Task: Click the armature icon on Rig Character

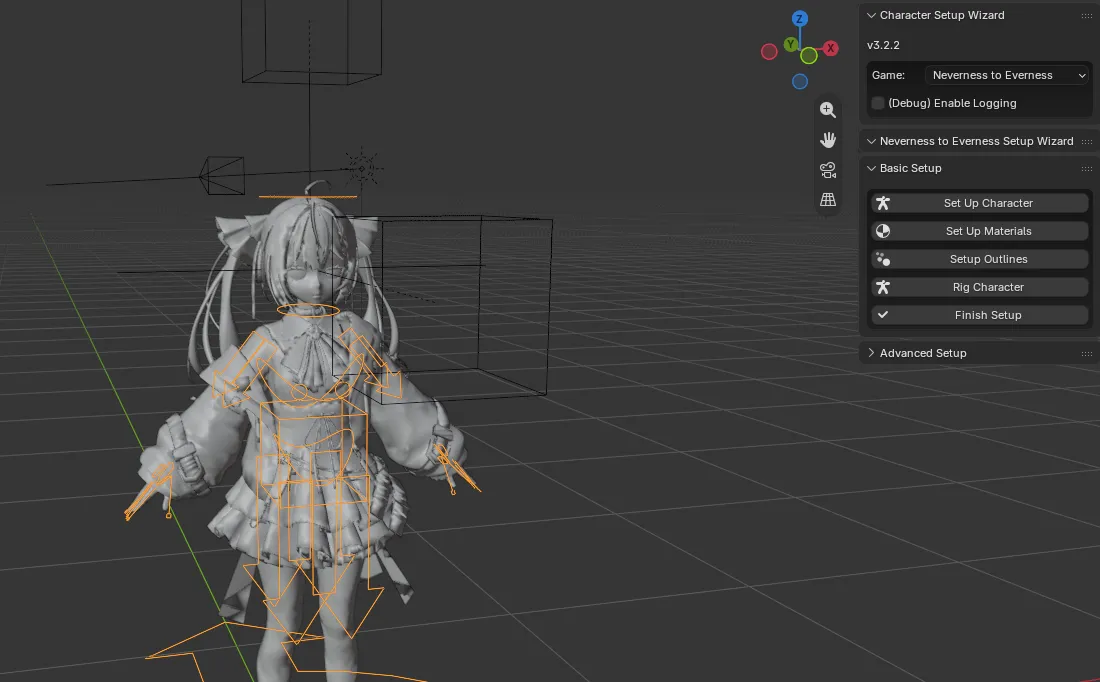Action: tap(883, 287)
